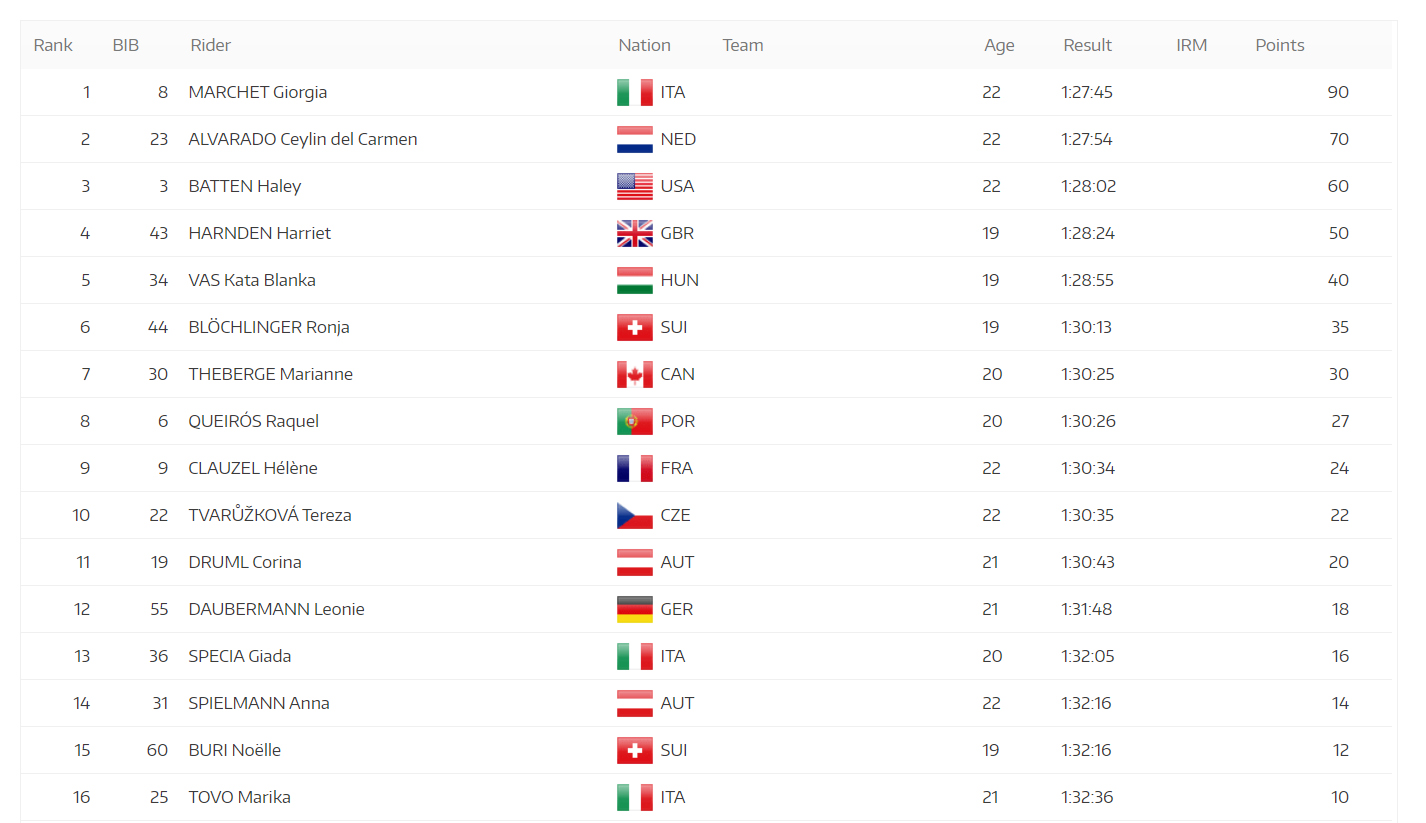Screen dimensions: 1426x823
Task: Click the Age column header
Action: 999,45
